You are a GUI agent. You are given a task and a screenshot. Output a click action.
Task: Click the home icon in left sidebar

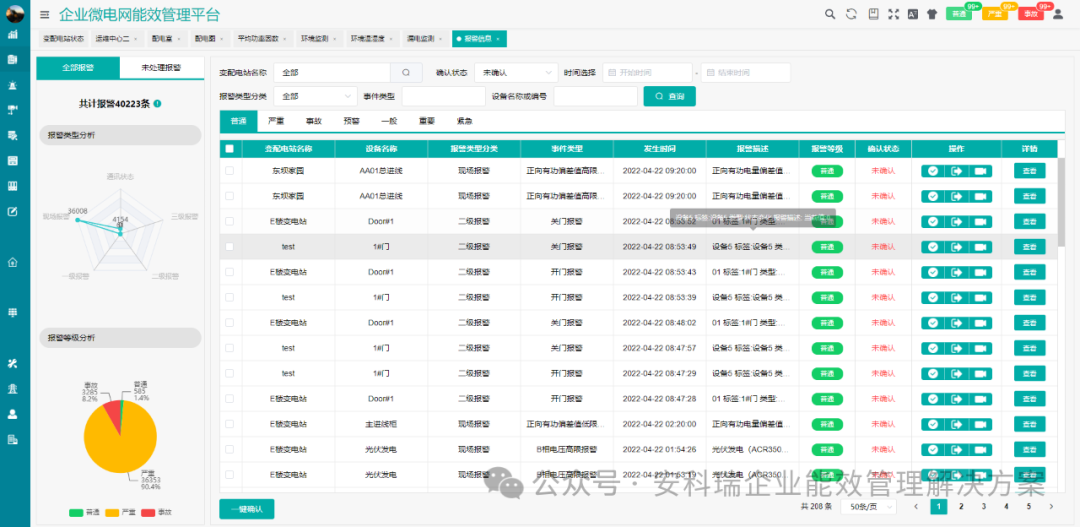coord(13,262)
